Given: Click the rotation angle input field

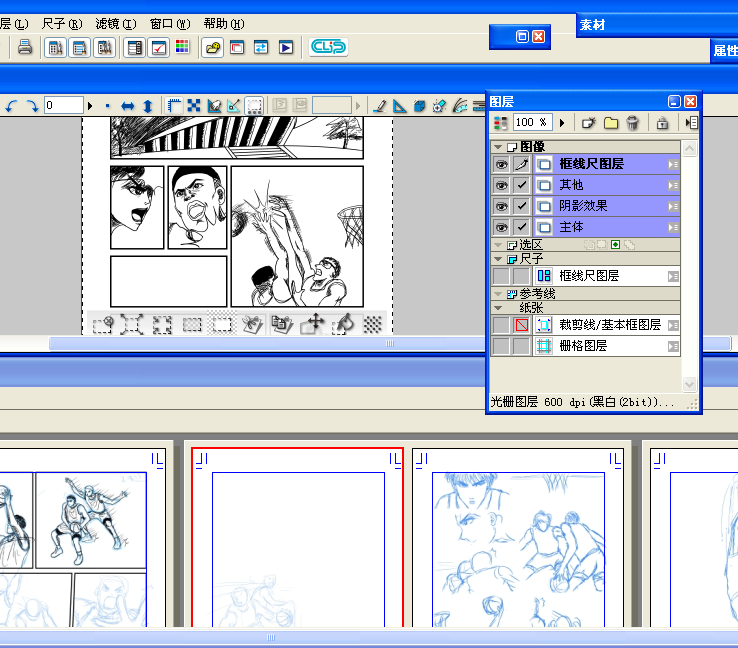Looking at the screenshot, I should click(x=64, y=105).
